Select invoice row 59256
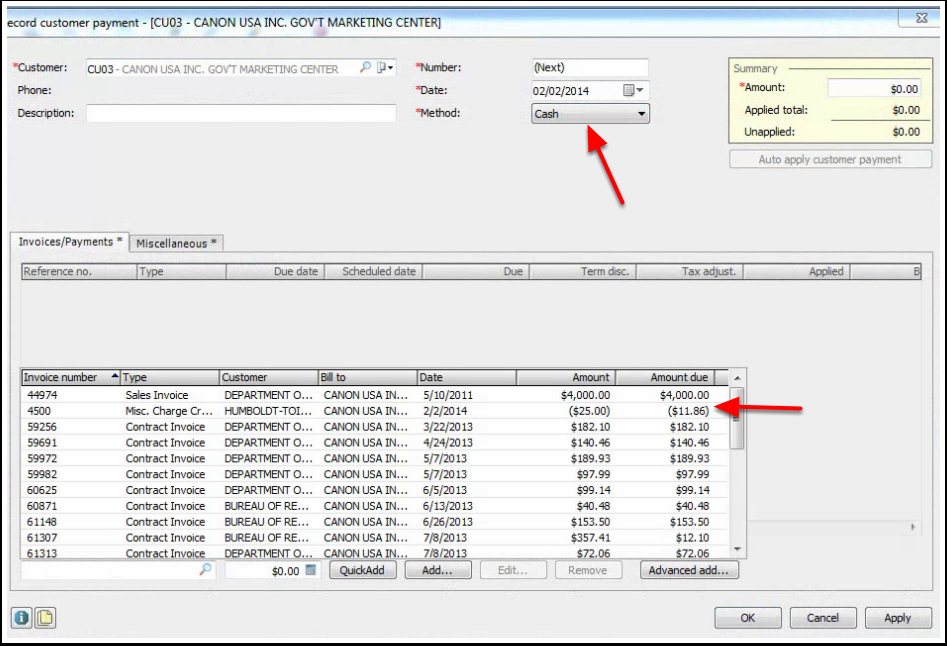 coord(375,427)
